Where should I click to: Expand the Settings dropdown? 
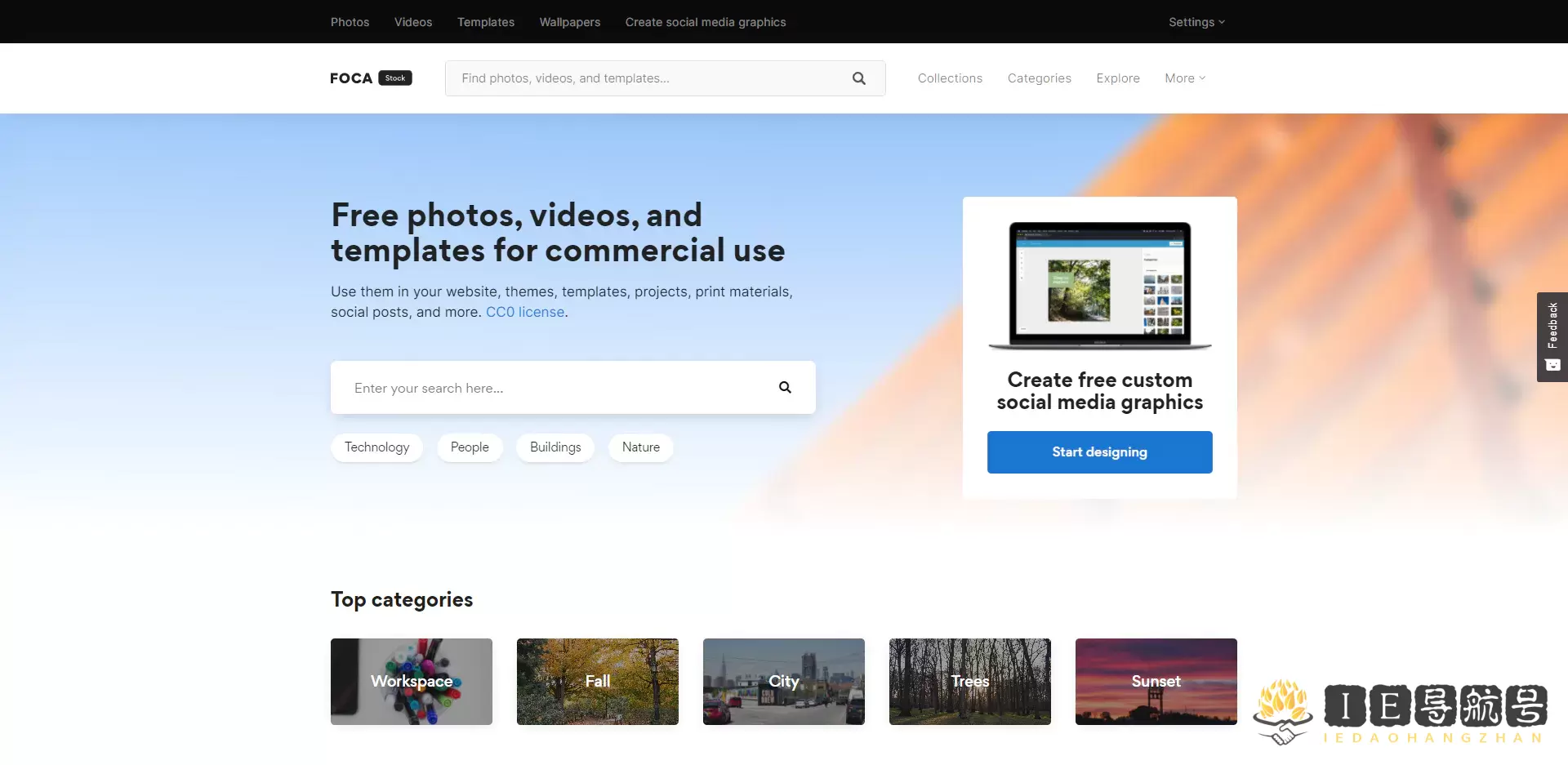[1196, 22]
